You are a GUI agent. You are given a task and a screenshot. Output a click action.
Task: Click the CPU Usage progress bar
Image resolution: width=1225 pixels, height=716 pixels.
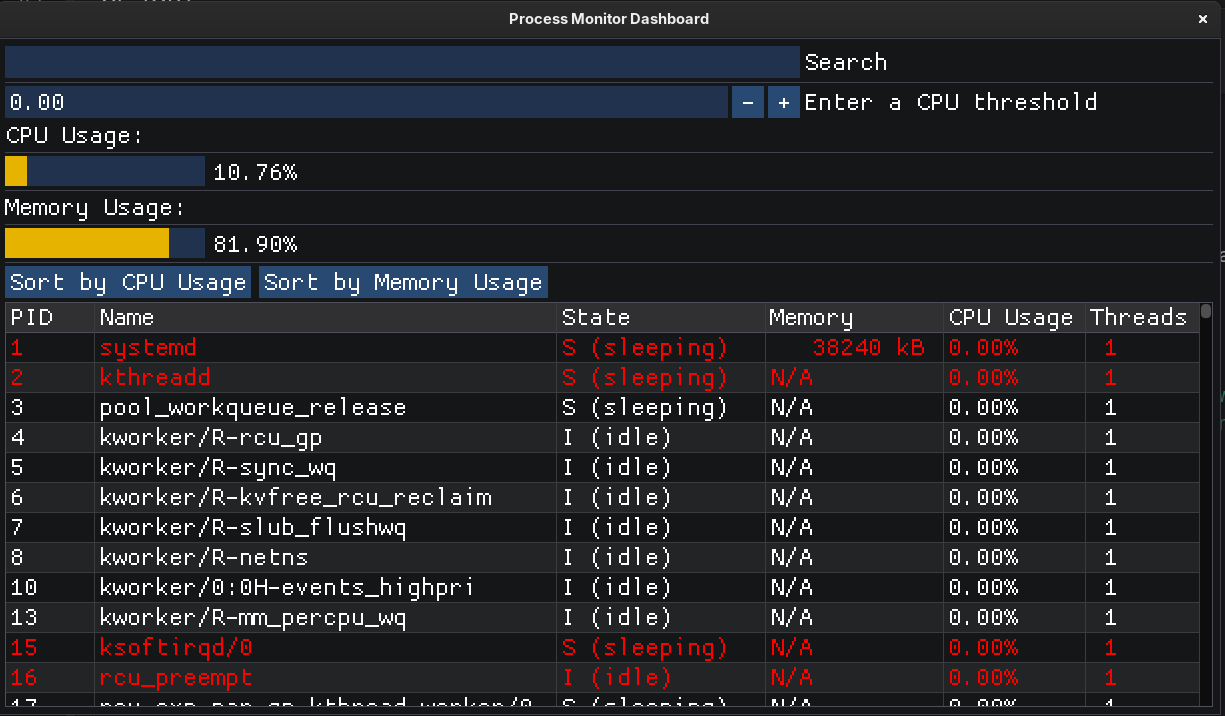pyautogui.click(x=104, y=170)
